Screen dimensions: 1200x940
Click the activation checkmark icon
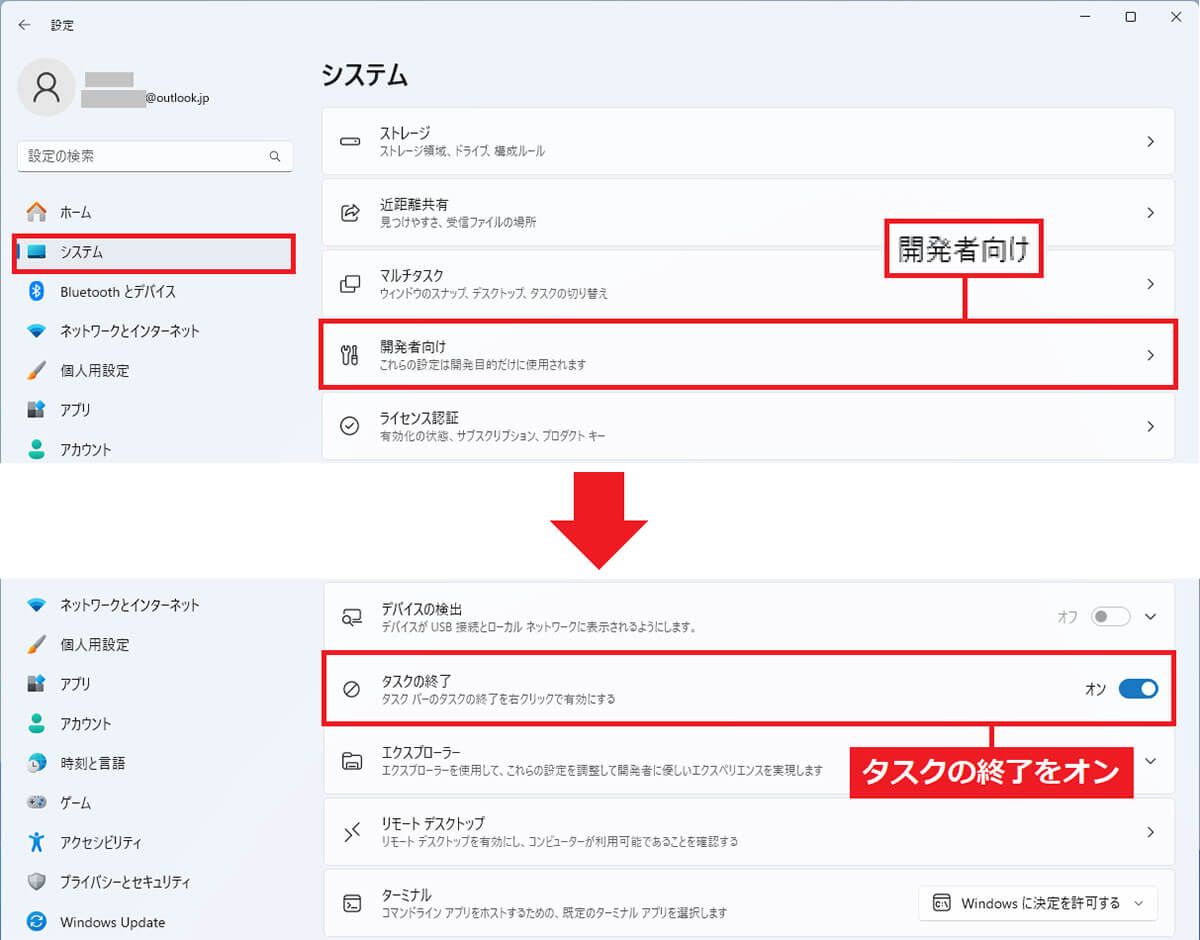tap(350, 426)
